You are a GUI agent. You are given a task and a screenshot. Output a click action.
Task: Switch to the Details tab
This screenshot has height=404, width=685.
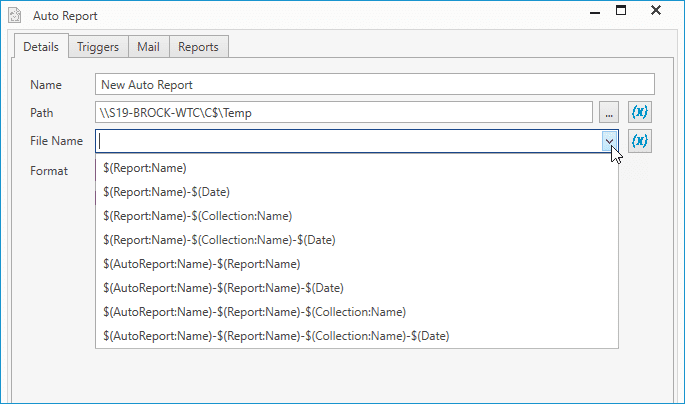[x=41, y=47]
